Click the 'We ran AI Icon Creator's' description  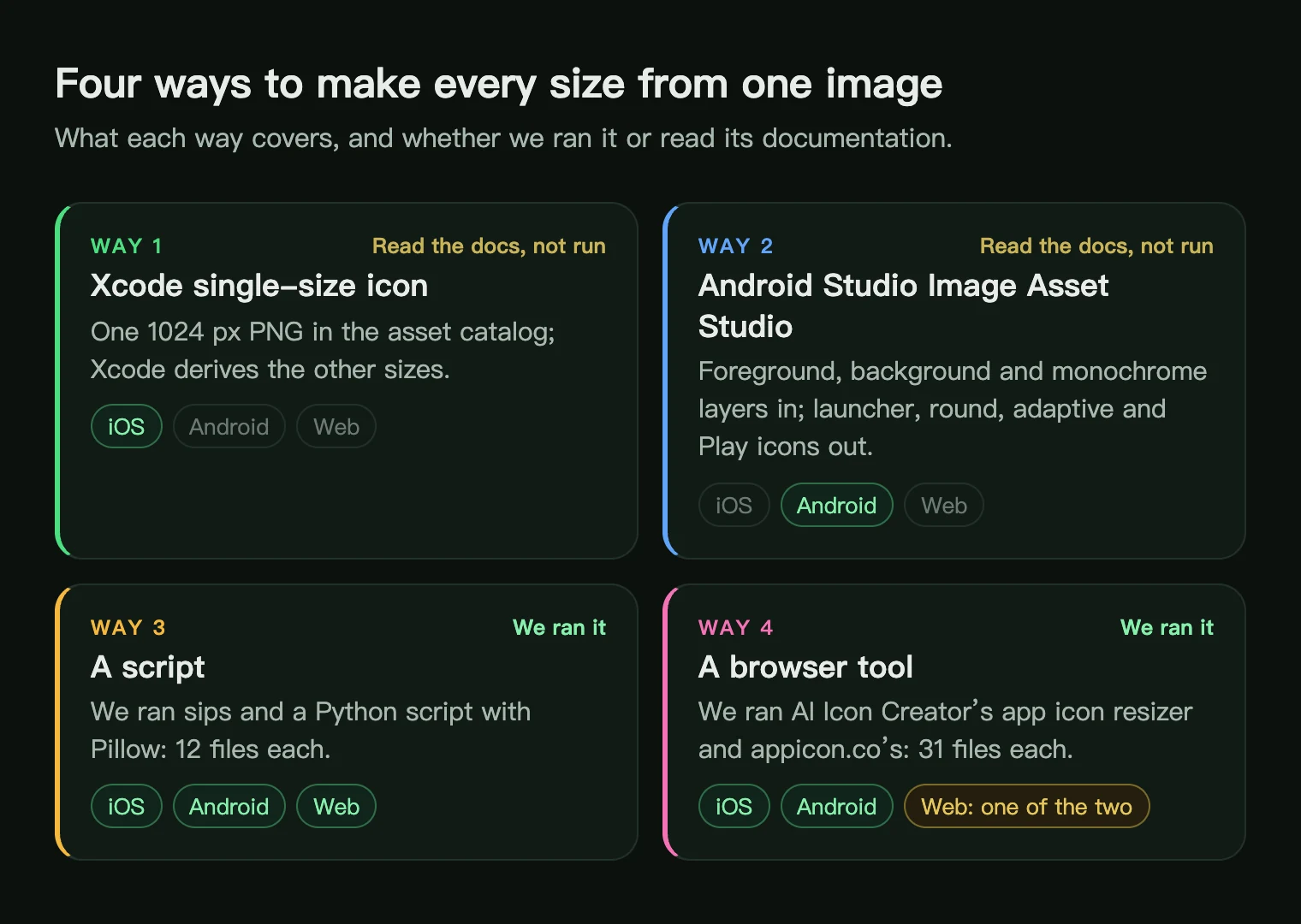[945, 731]
